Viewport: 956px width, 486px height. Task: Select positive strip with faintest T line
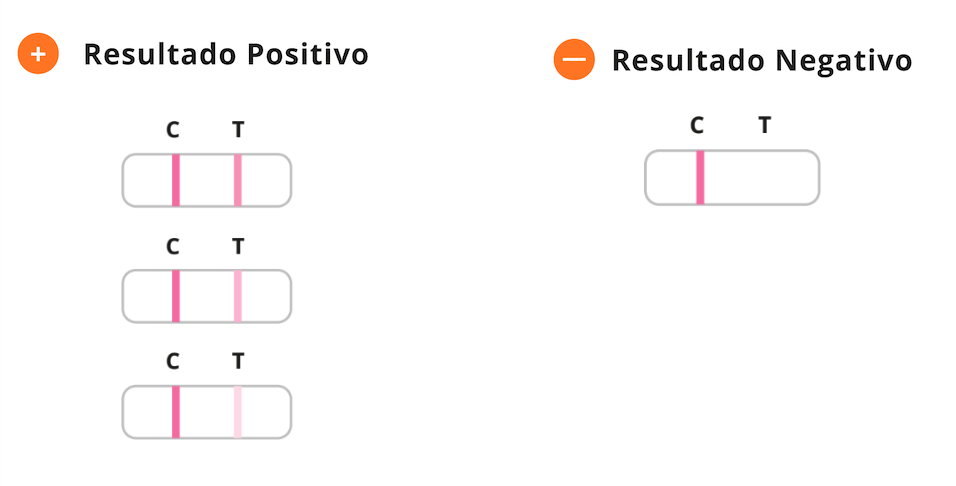(x=207, y=412)
